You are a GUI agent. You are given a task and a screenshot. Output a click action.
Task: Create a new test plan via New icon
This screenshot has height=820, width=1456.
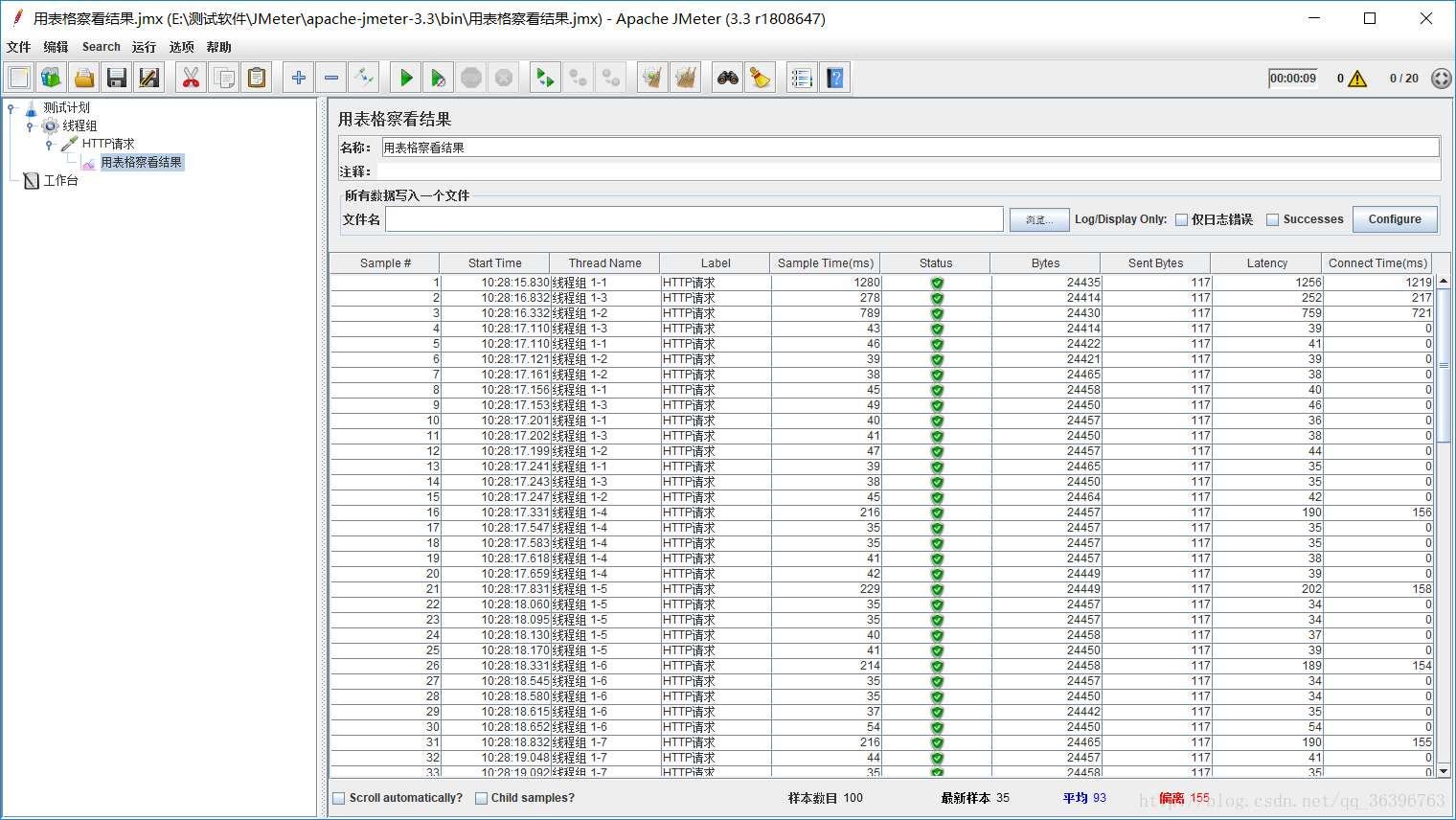(x=19, y=78)
